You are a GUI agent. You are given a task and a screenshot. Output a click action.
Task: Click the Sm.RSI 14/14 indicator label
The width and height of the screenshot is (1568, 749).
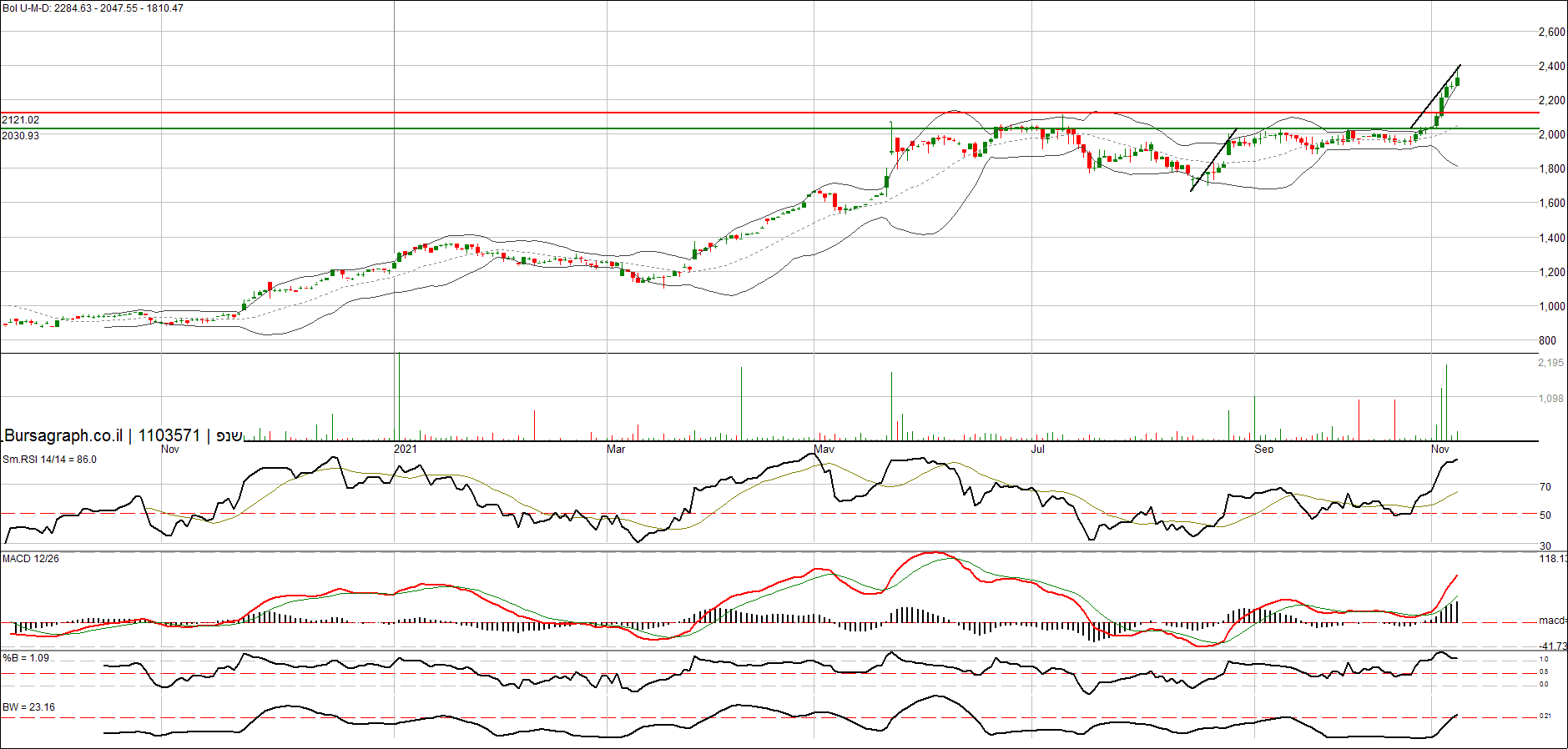49,460
